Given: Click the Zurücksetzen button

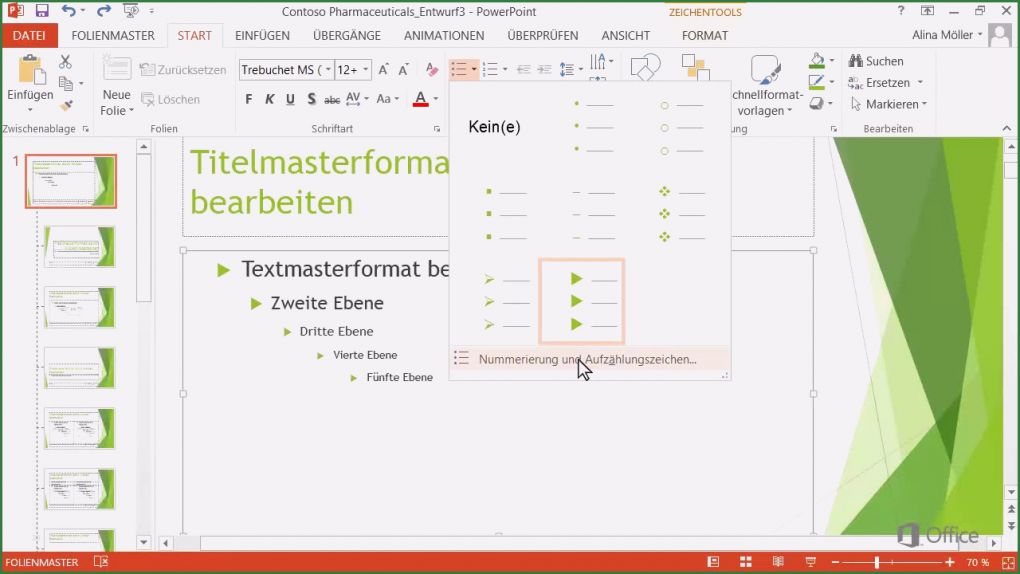Looking at the screenshot, I should (x=183, y=70).
